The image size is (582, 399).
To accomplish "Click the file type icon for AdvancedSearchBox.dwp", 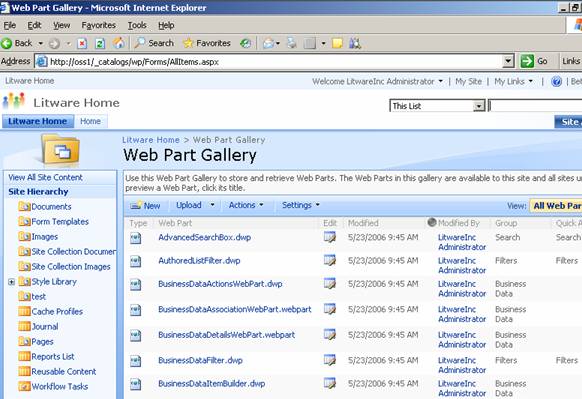I will point(136,238).
